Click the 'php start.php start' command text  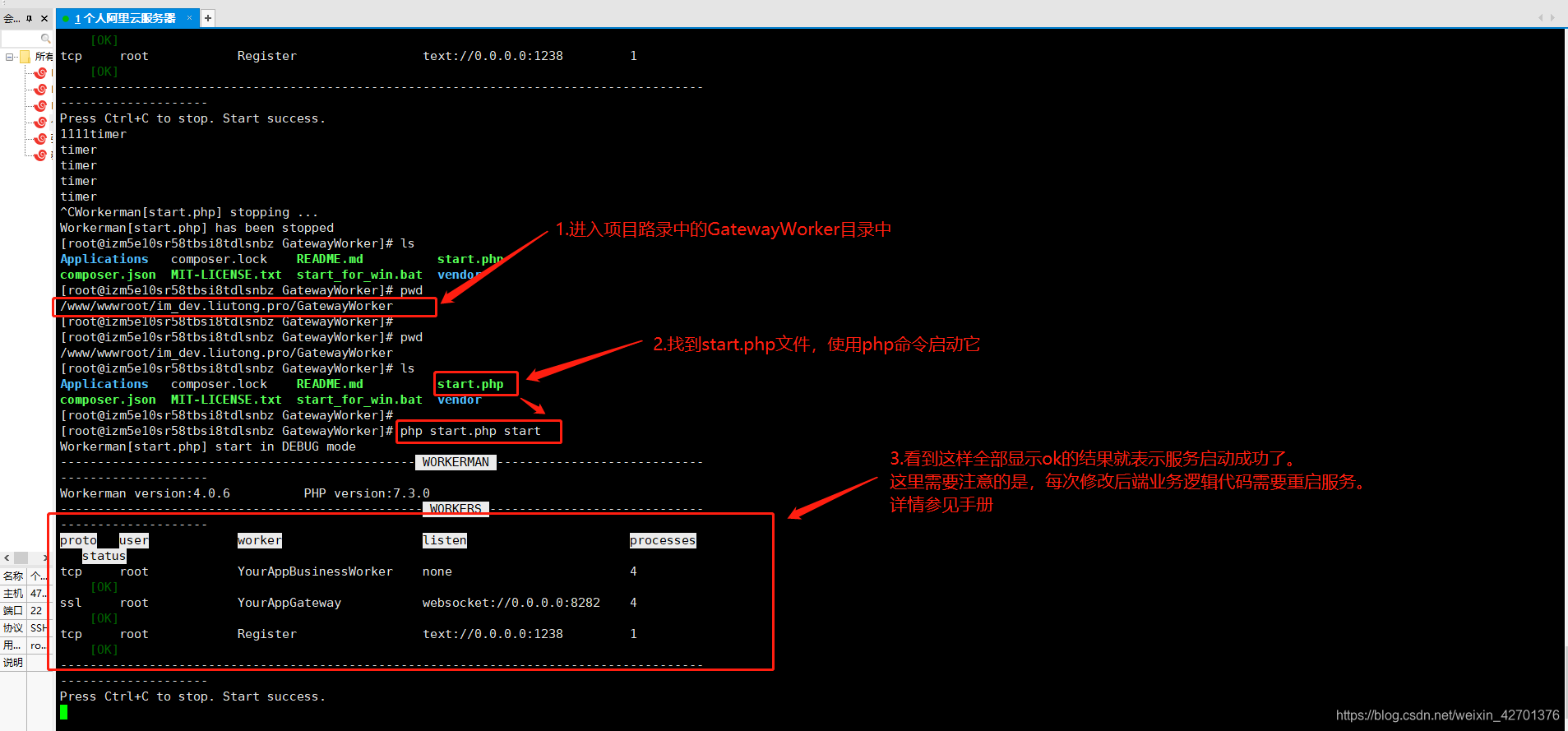coord(470,431)
